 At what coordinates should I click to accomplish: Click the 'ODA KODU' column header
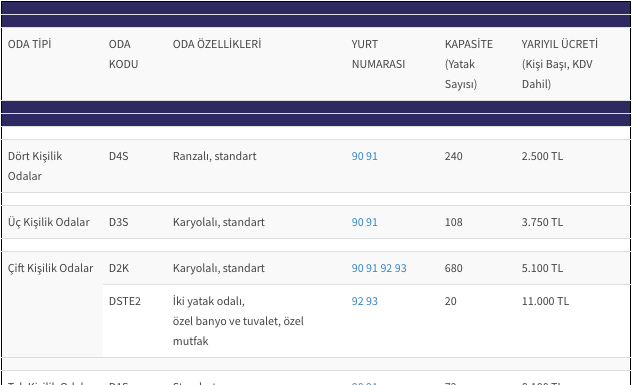(x=124, y=54)
